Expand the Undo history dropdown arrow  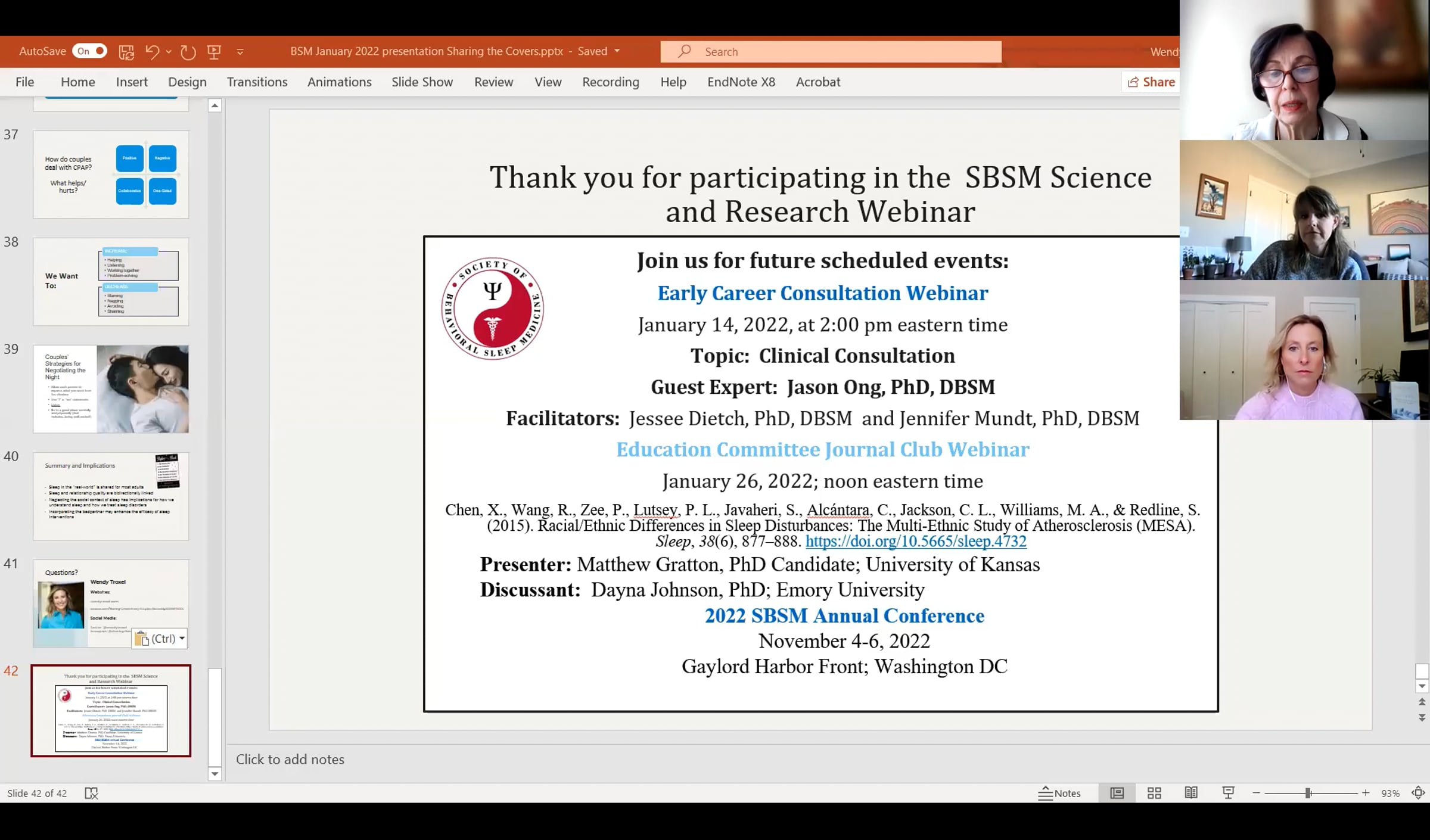[x=169, y=52]
